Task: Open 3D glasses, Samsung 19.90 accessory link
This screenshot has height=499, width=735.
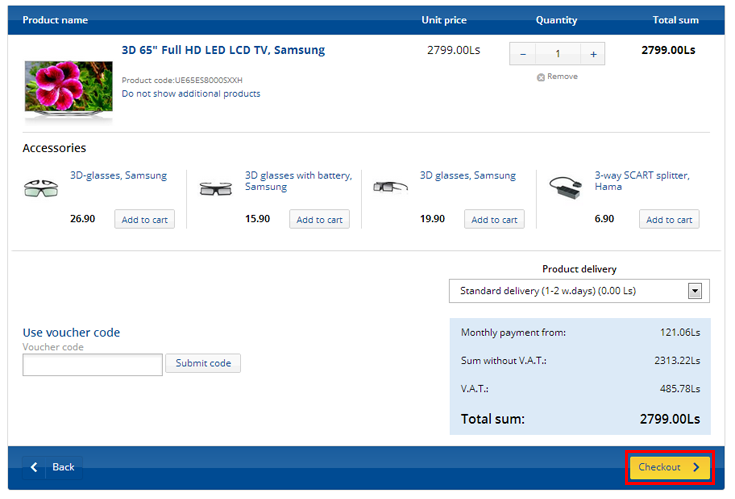Action: [x=468, y=176]
